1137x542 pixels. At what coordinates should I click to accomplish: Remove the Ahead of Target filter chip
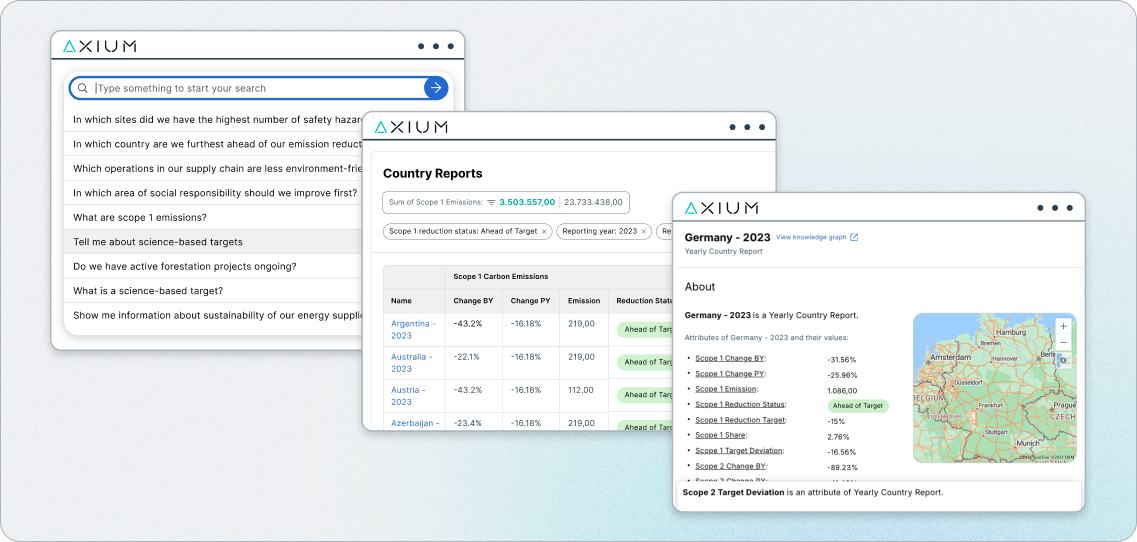coord(544,231)
